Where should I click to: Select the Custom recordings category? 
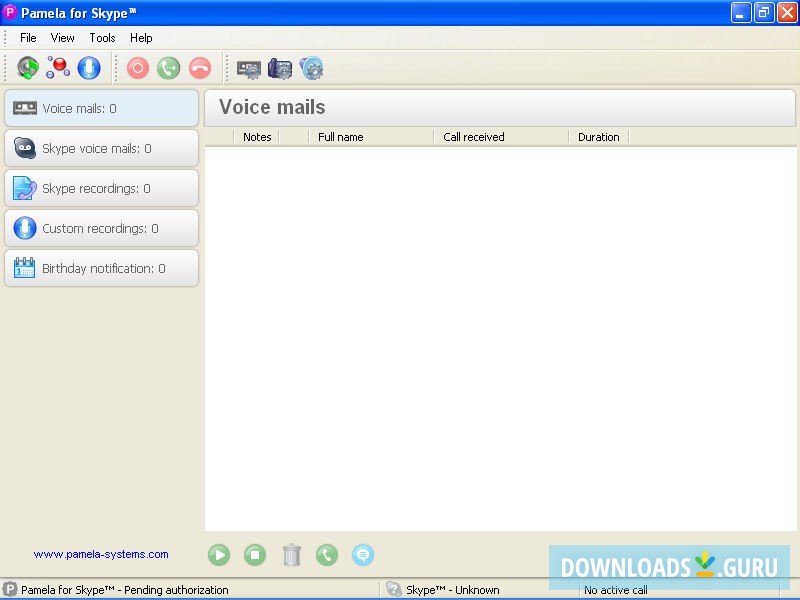102,228
